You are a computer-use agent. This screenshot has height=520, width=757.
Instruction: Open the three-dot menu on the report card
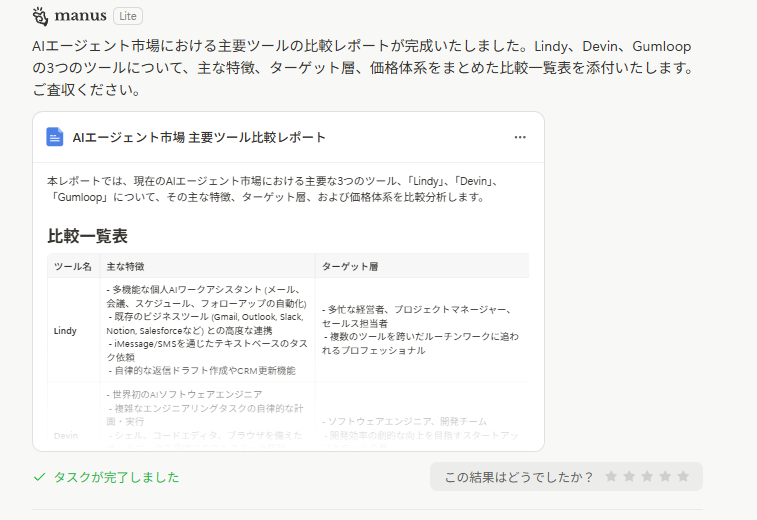point(520,137)
